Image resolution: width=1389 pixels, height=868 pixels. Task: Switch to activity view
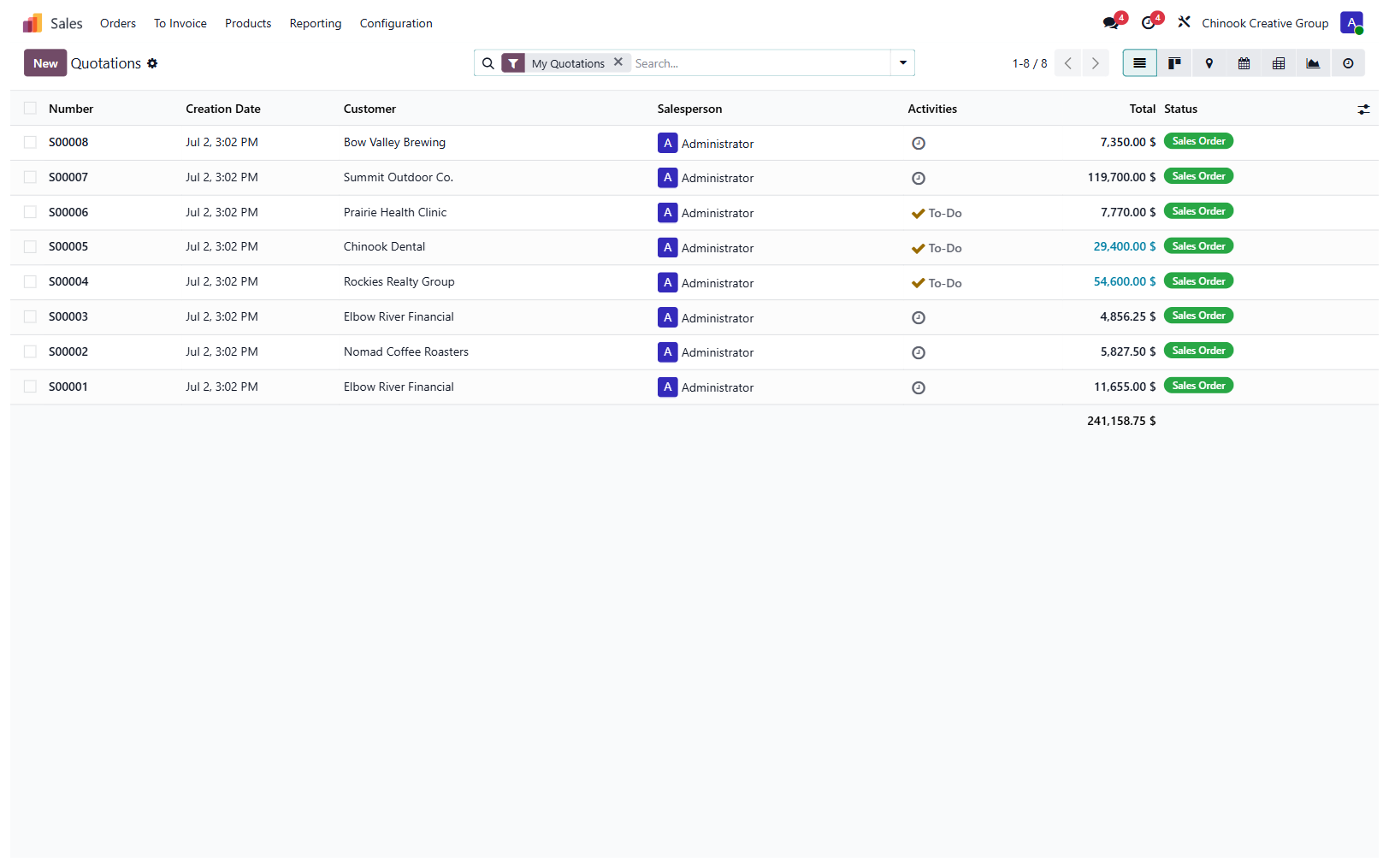(x=1348, y=63)
